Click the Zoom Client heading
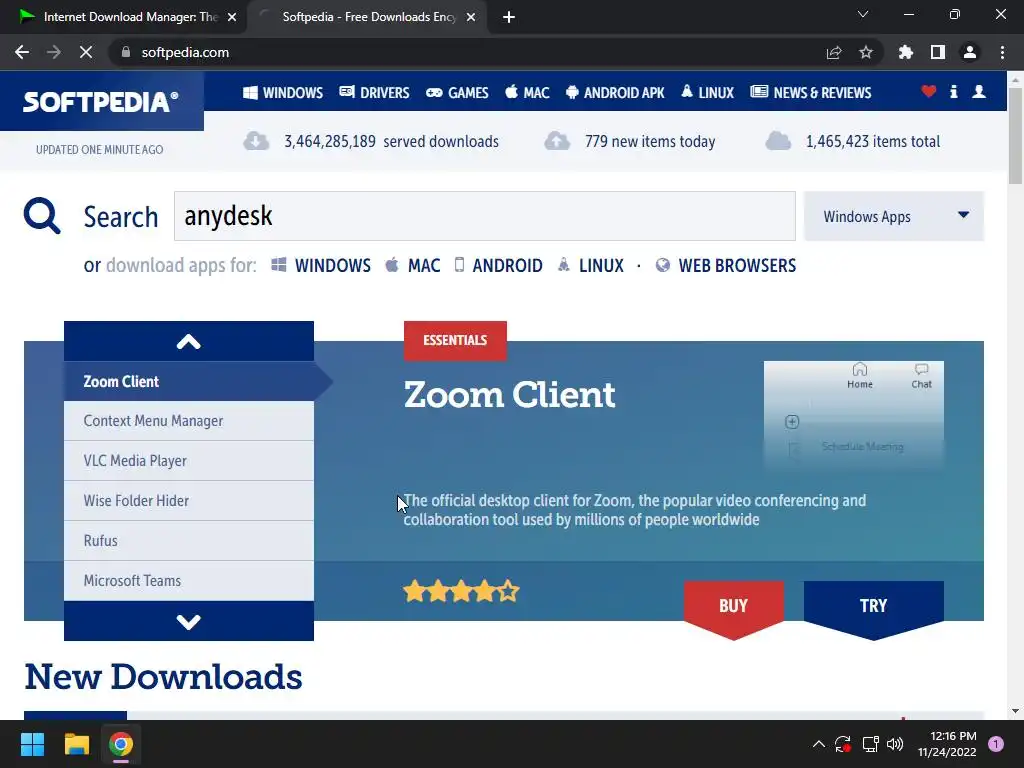The width and height of the screenshot is (1024, 768). (x=509, y=395)
